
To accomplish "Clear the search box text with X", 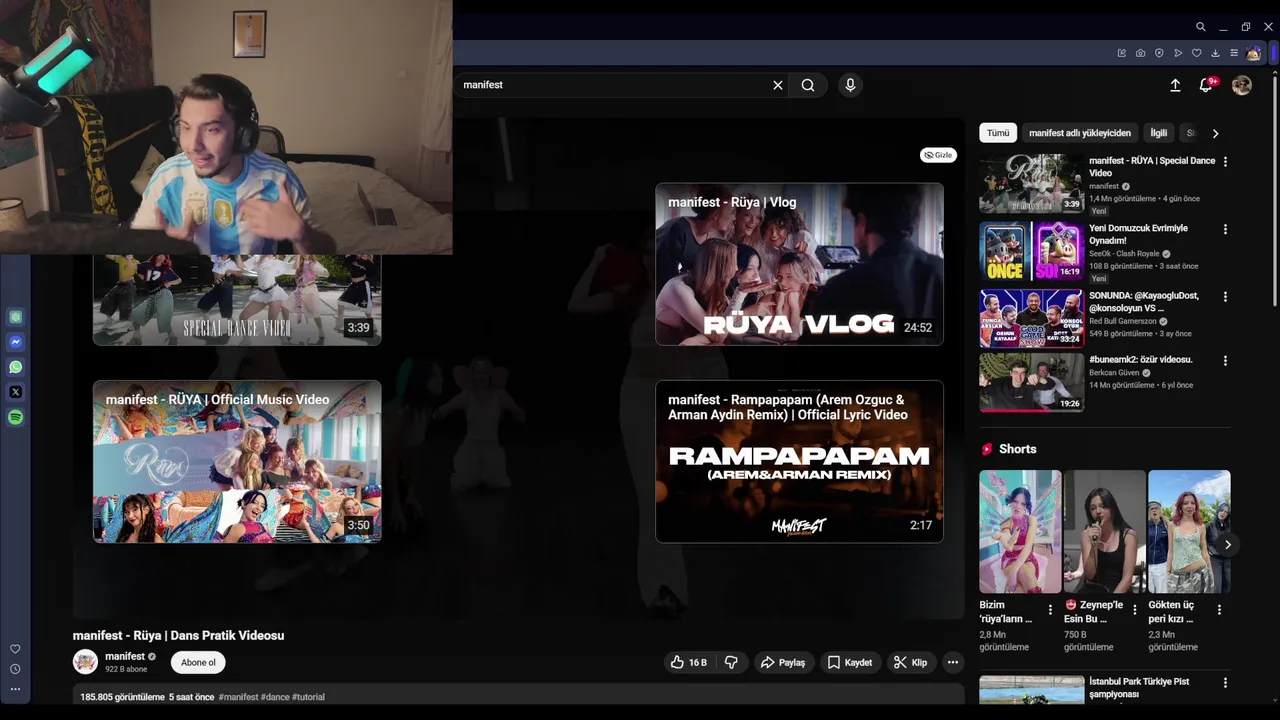I will pyautogui.click(x=778, y=85).
